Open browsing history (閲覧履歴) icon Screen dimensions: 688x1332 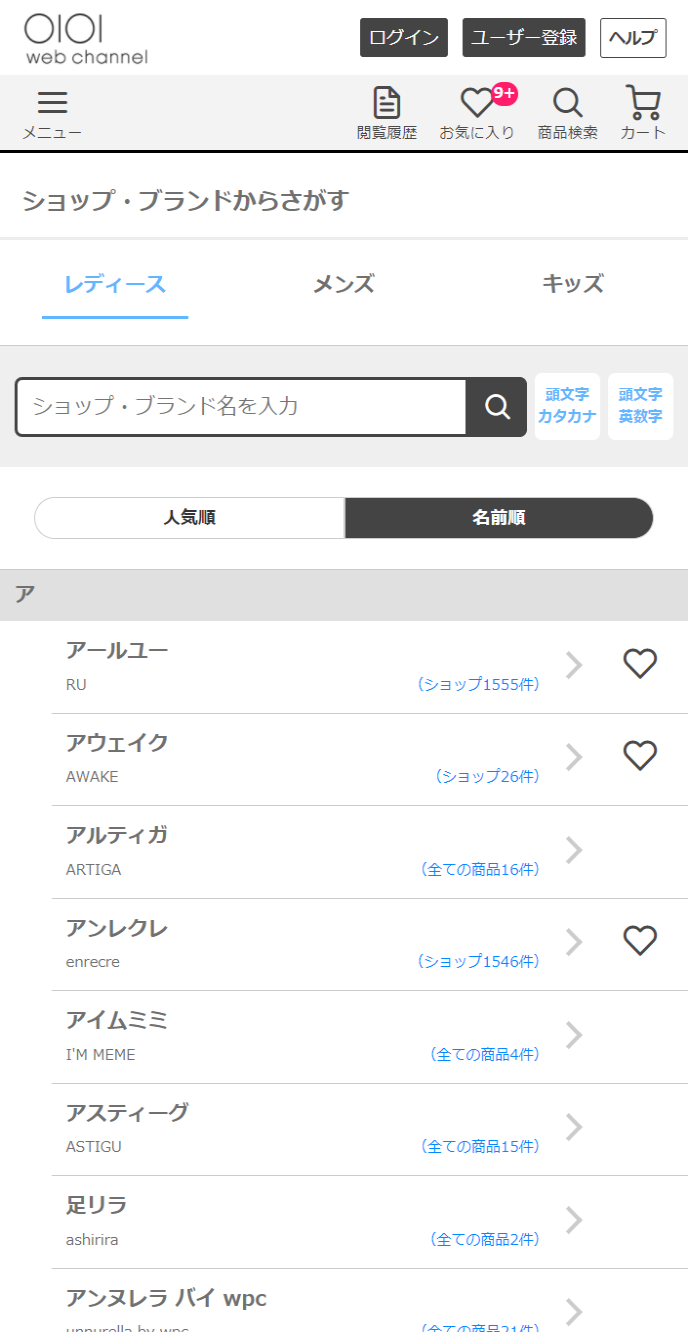pyautogui.click(x=387, y=104)
